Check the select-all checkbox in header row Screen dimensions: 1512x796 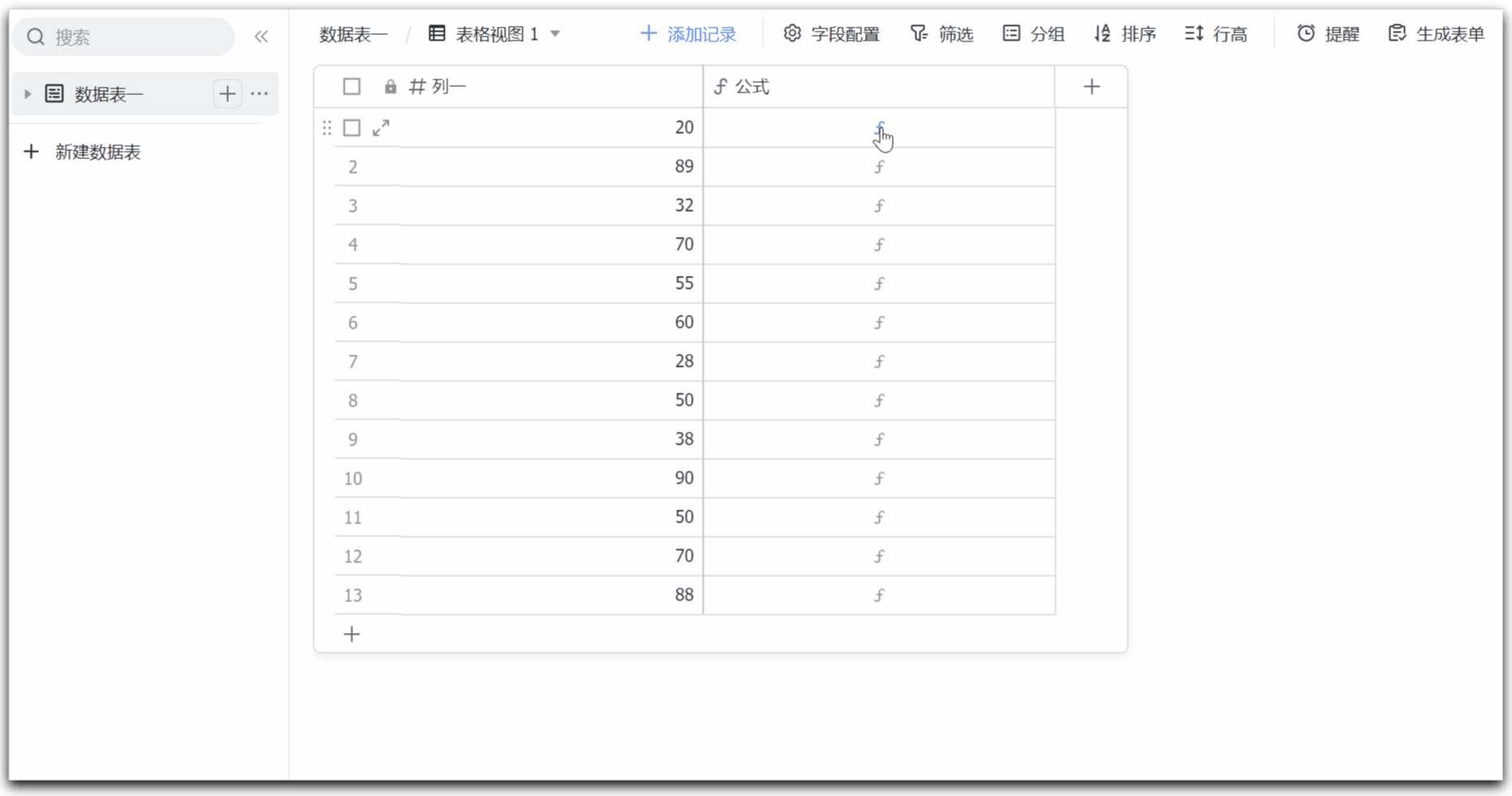pos(351,86)
